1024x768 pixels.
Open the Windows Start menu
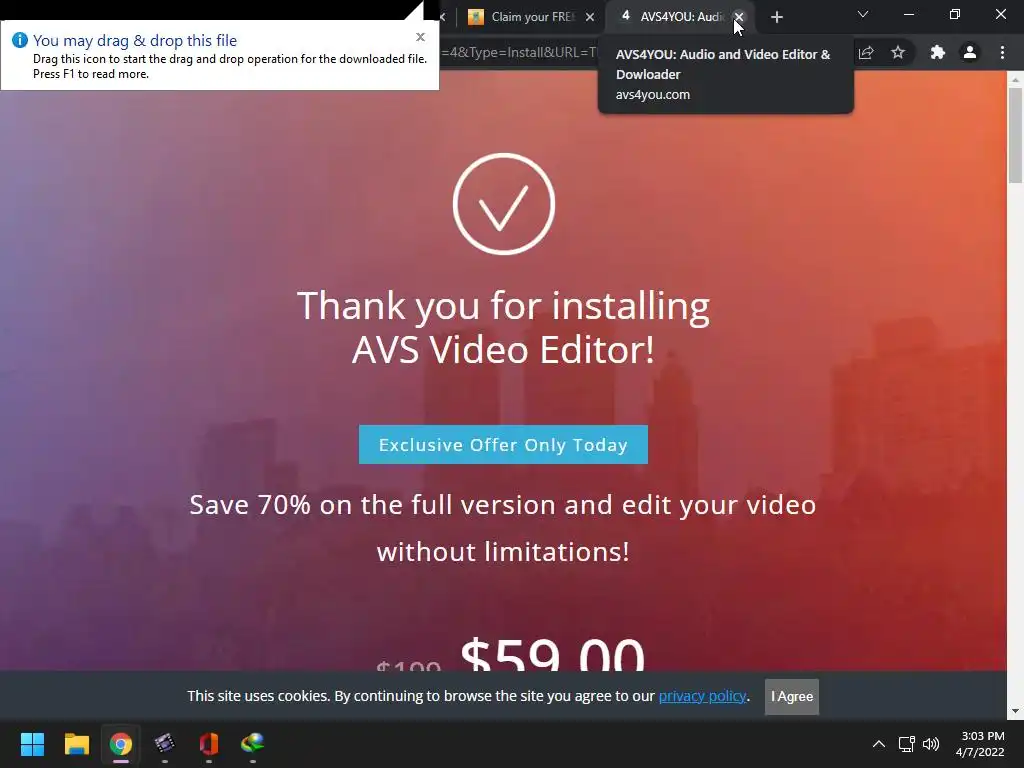point(32,744)
